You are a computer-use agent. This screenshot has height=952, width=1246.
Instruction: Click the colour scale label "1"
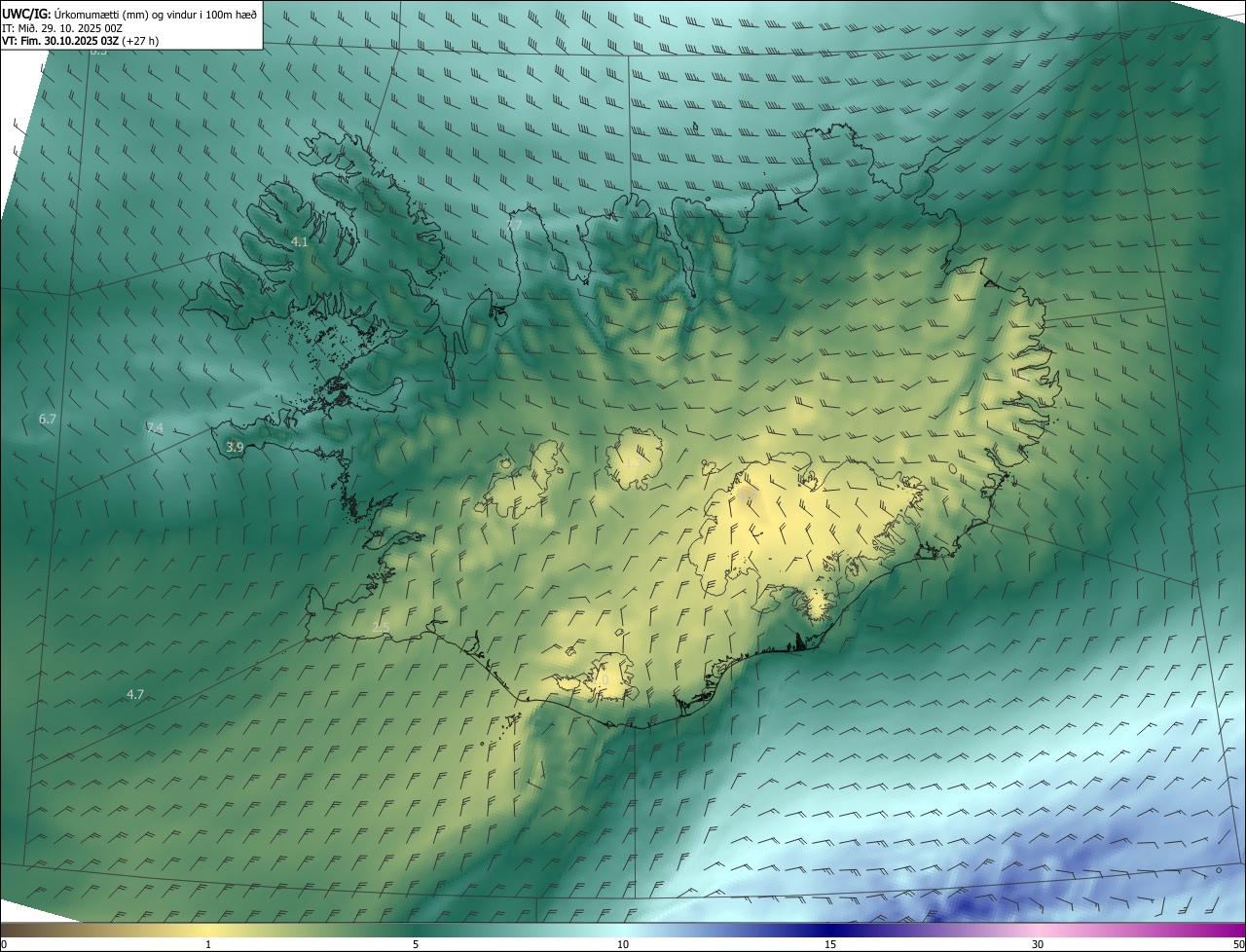coord(208,944)
